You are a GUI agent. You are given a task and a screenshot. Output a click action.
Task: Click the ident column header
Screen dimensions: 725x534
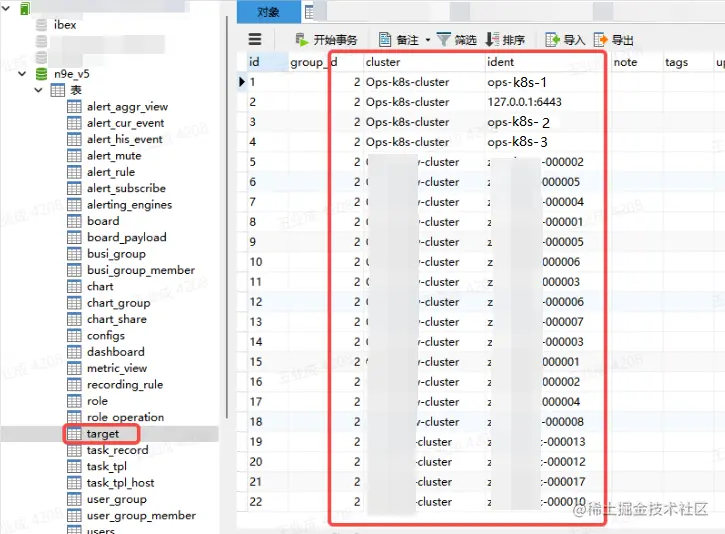pos(546,62)
